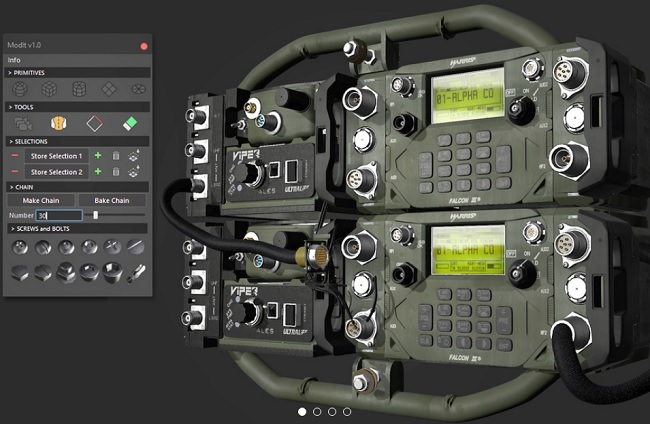
Task: Show the second carousel image dot
Action: [317, 412]
